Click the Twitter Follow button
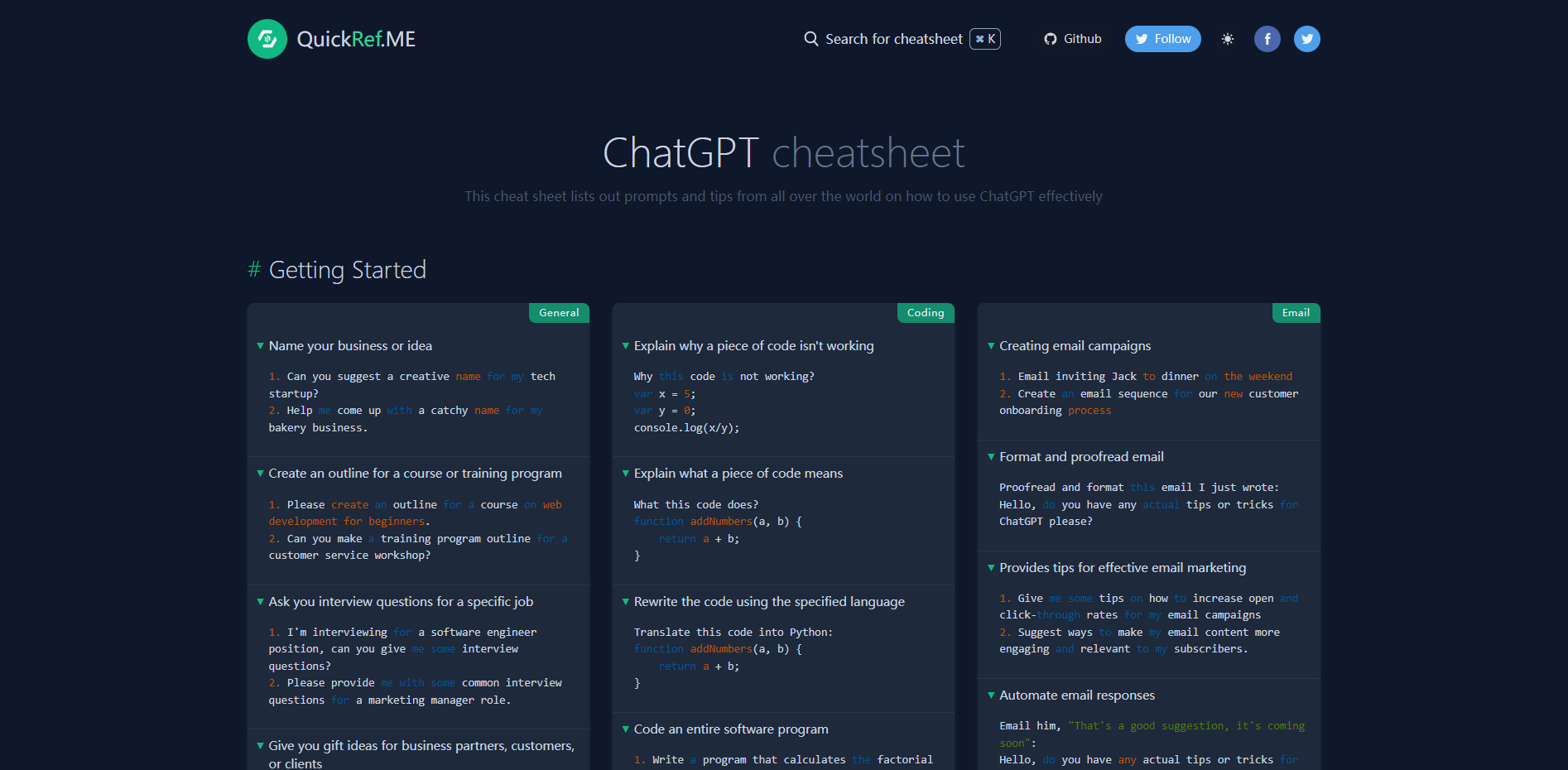Image resolution: width=1568 pixels, height=770 pixels. pyautogui.click(x=1163, y=39)
